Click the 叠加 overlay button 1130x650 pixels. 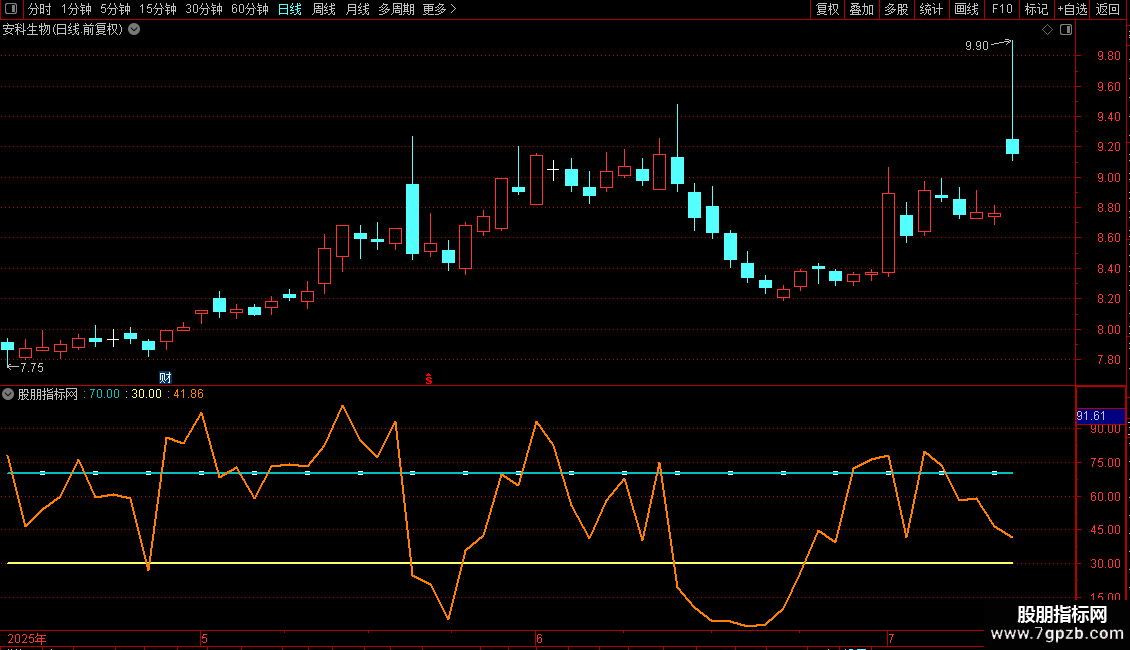[862, 9]
